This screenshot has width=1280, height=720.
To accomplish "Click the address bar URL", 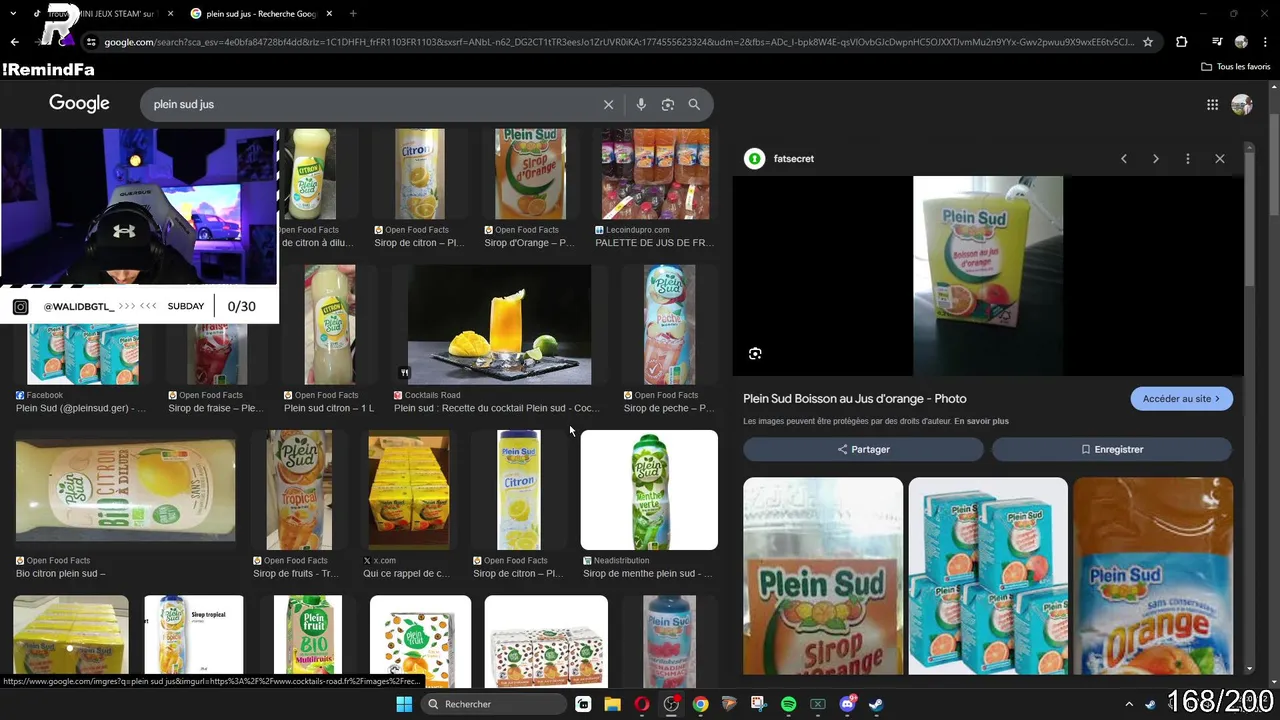I will coord(618,42).
